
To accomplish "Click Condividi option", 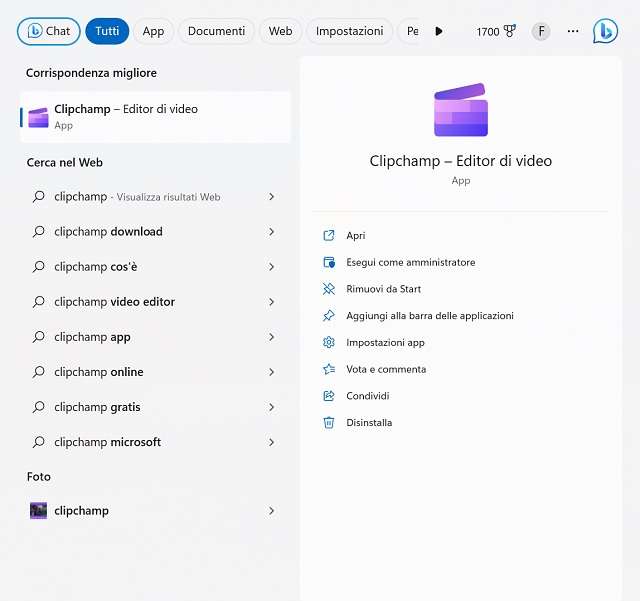I will coord(367,396).
